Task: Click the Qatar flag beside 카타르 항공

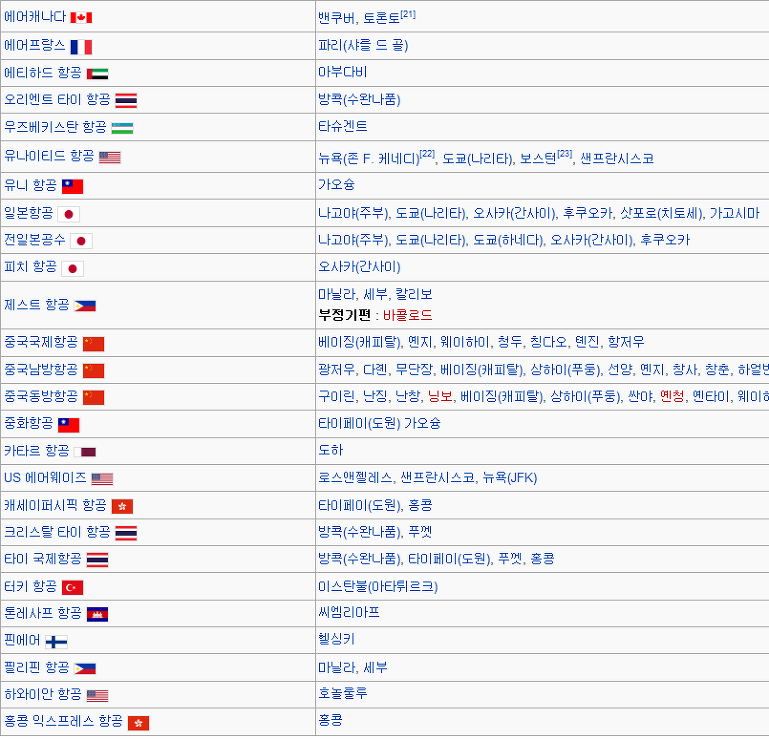Action: (85, 452)
